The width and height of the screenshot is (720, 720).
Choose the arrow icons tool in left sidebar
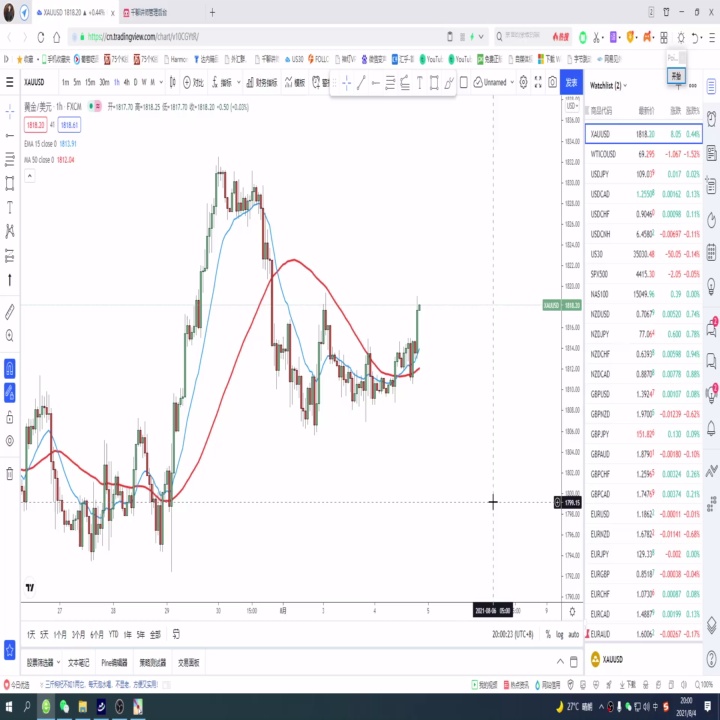point(9,279)
